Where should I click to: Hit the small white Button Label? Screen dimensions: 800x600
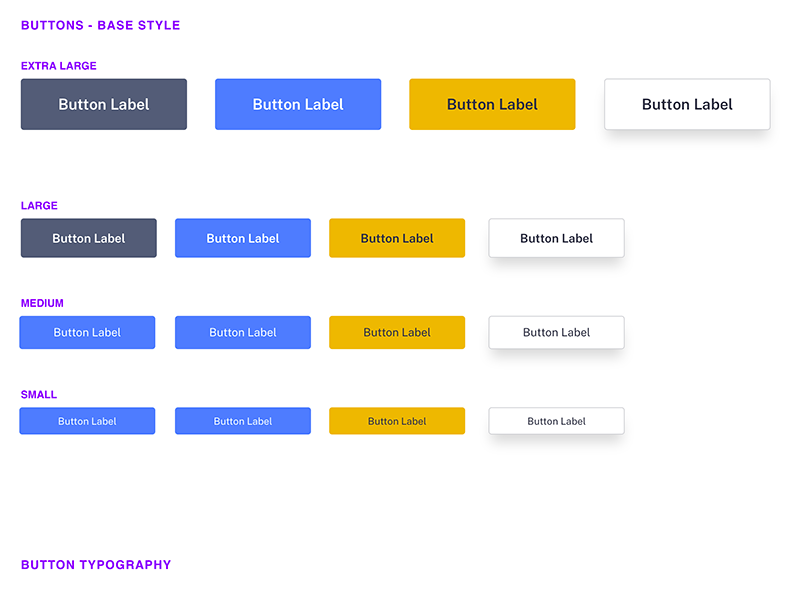click(x=557, y=421)
